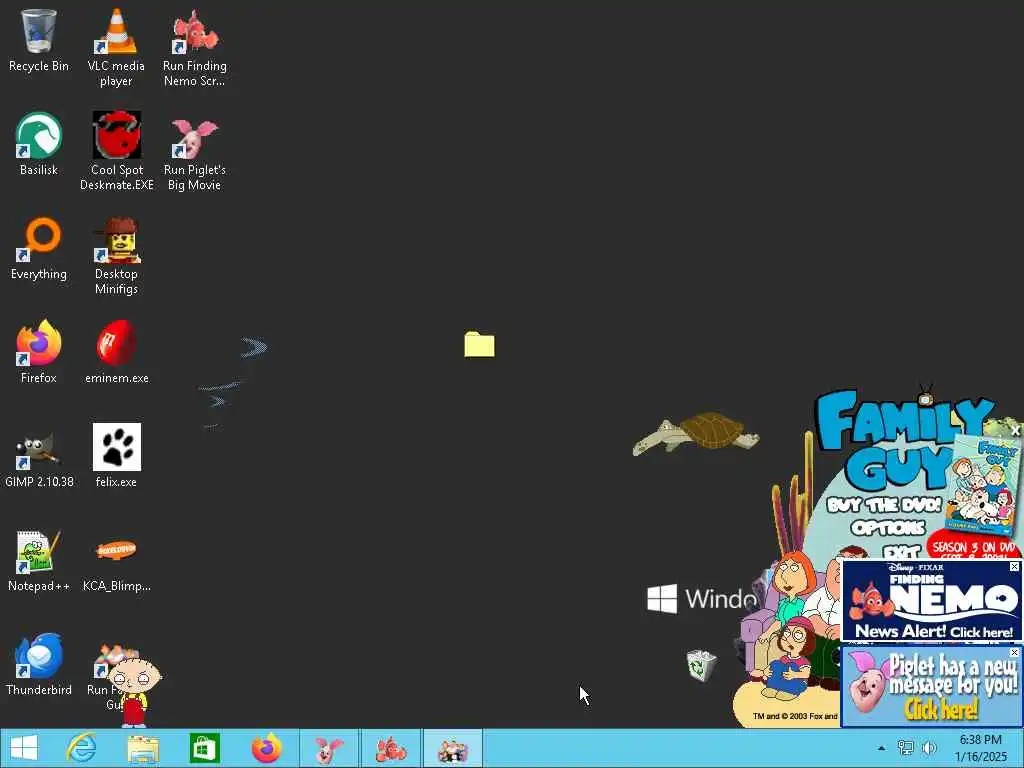The height and width of the screenshot is (768, 1024).
Task: Close the Family Guy panel
Action: [x=1015, y=431]
